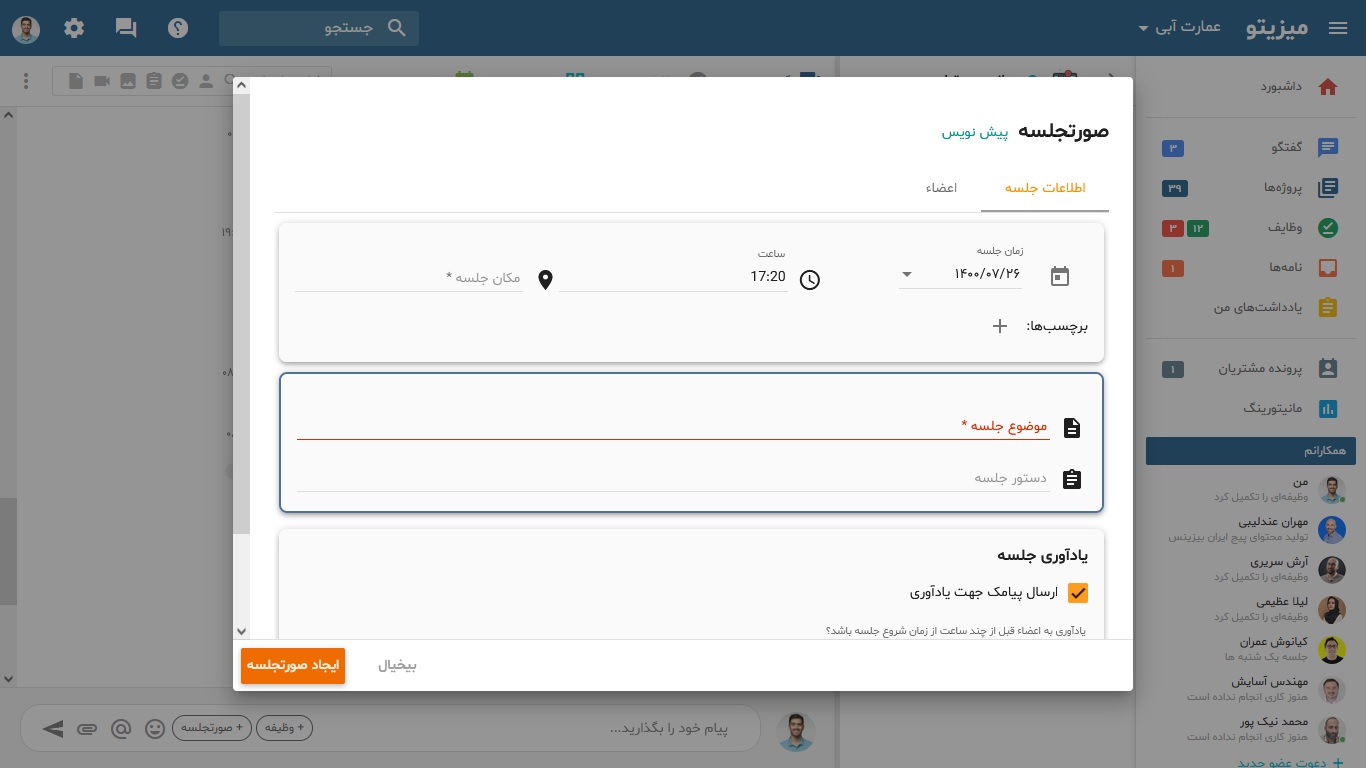Toggle ارسال پیامک جهت یادآوری checkbox
The height and width of the screenshot is (768, 1366).
point(1078,593)
